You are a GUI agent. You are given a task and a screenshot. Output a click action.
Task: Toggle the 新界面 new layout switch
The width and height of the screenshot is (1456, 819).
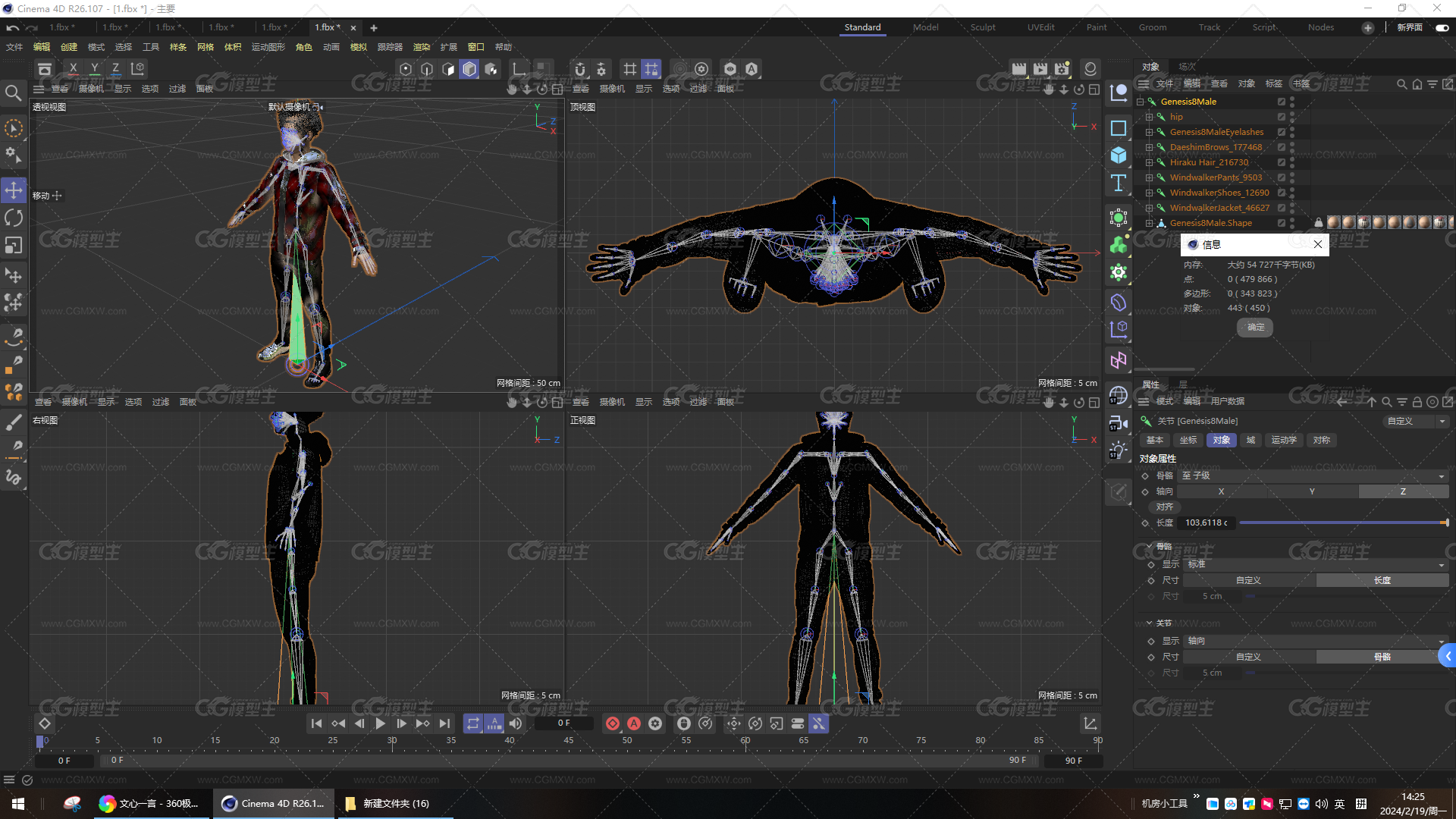tap(1442, 27)
